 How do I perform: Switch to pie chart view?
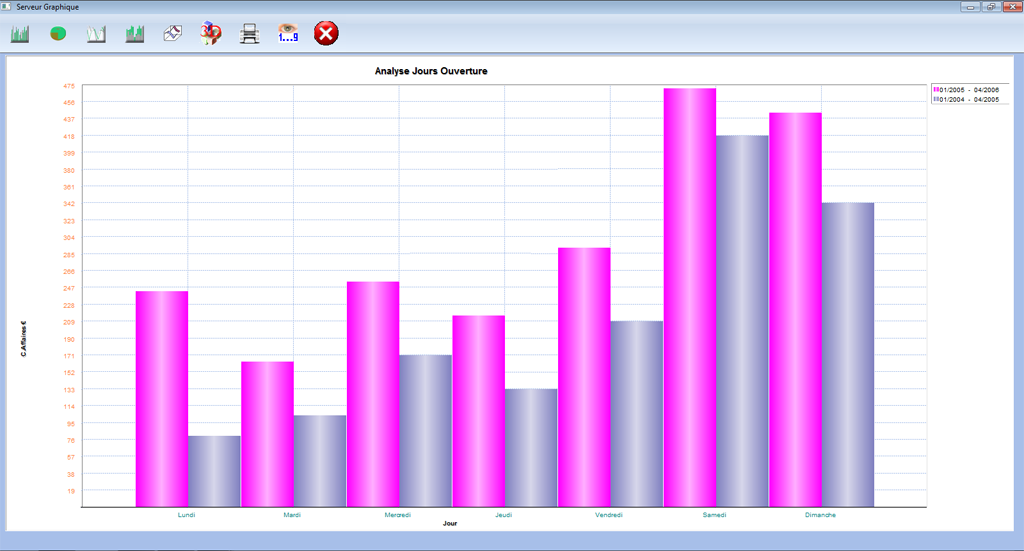pos(58,35)
